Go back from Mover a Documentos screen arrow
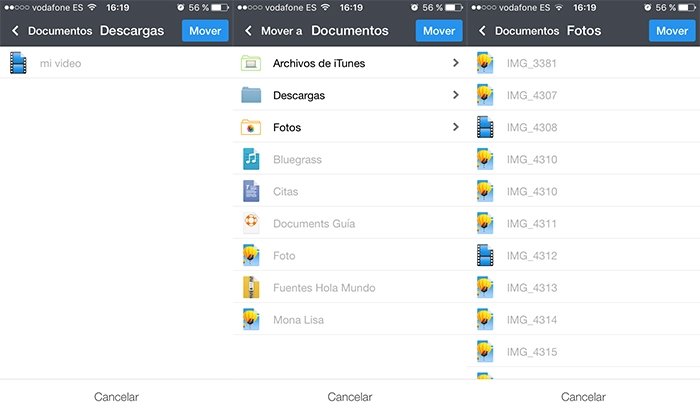The image size is (700, 414). 249,30
